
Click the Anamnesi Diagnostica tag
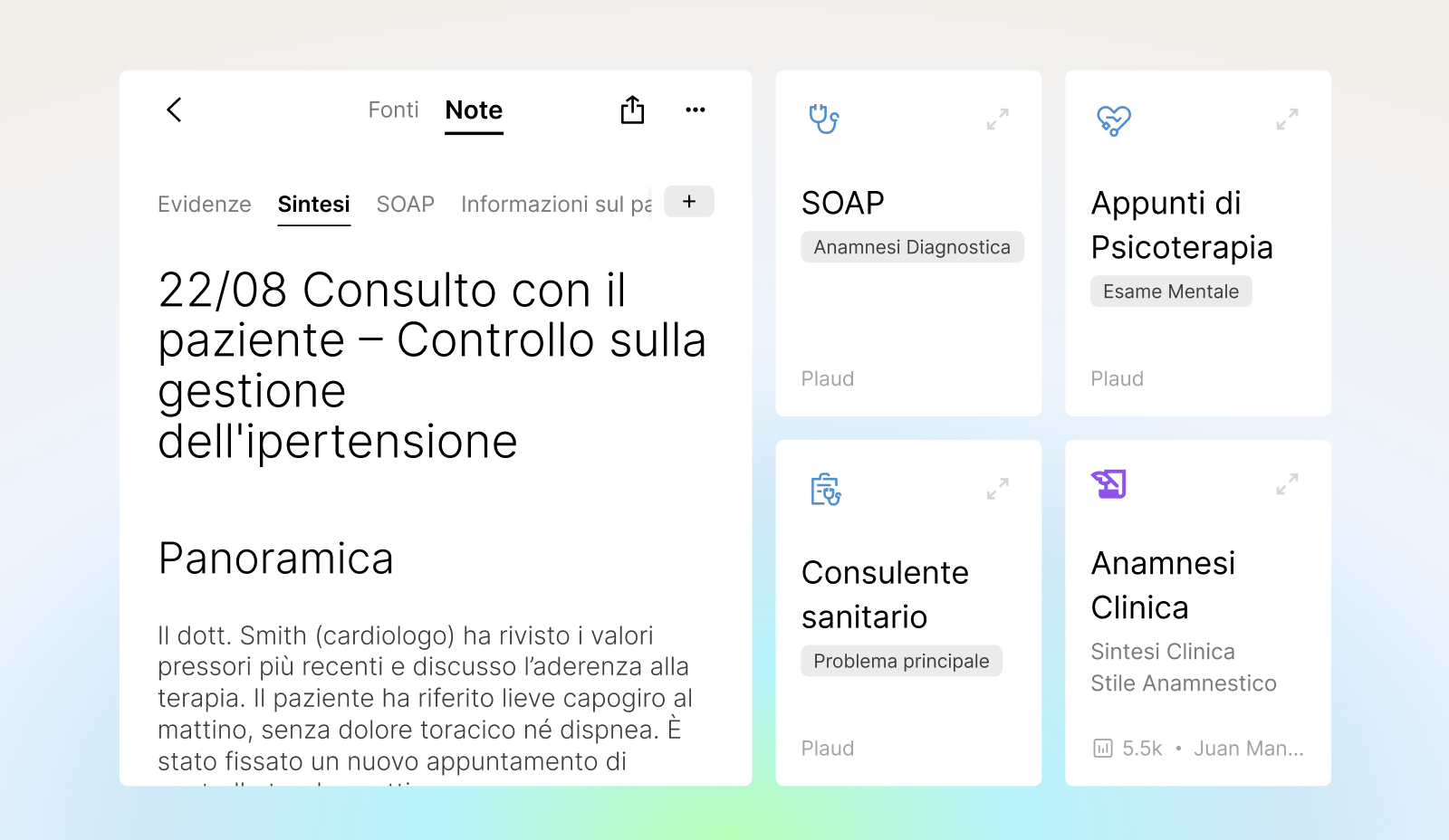pos(912,247)
